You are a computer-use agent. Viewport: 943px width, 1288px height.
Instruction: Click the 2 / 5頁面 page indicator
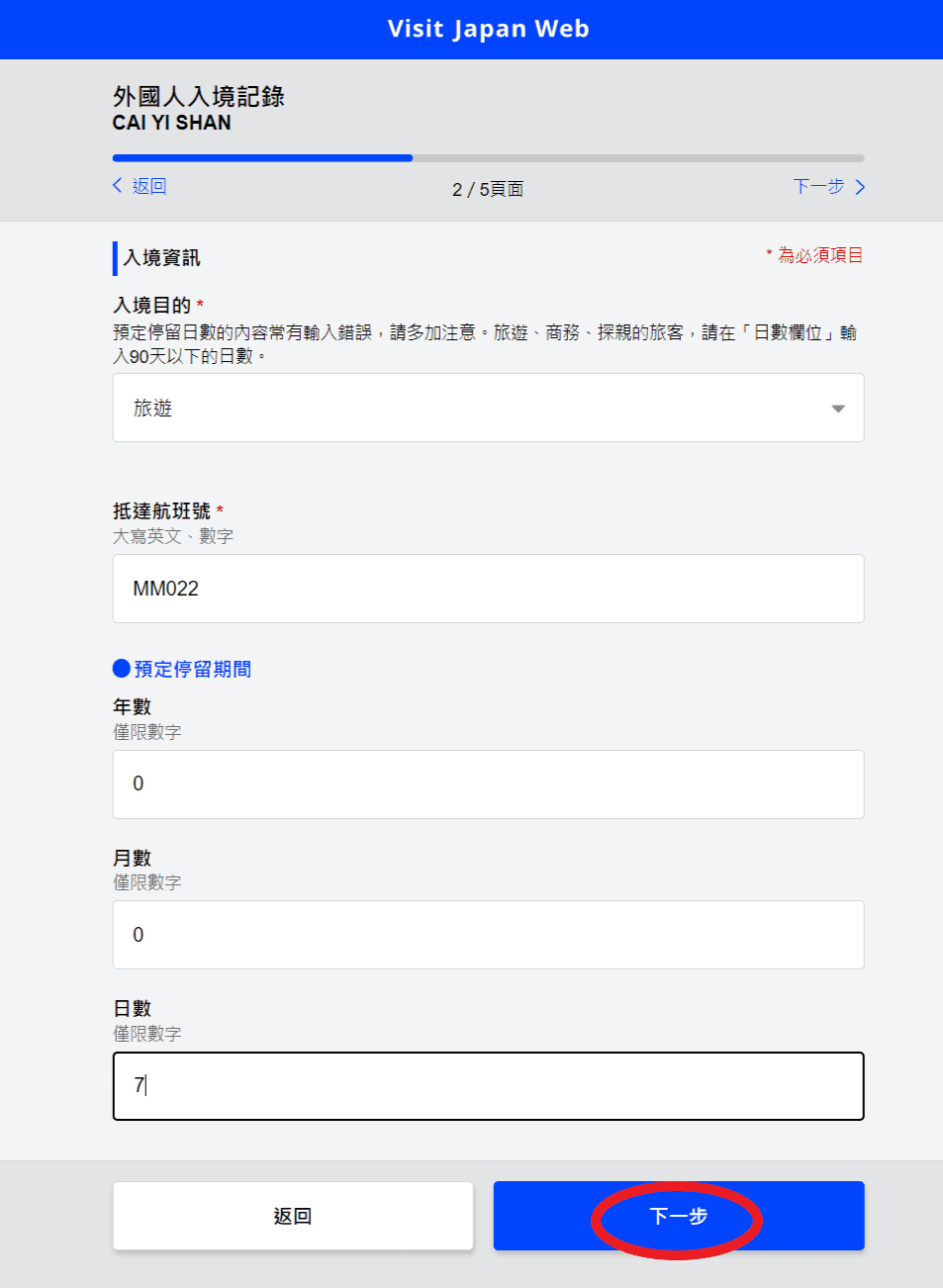coord(488,189)
